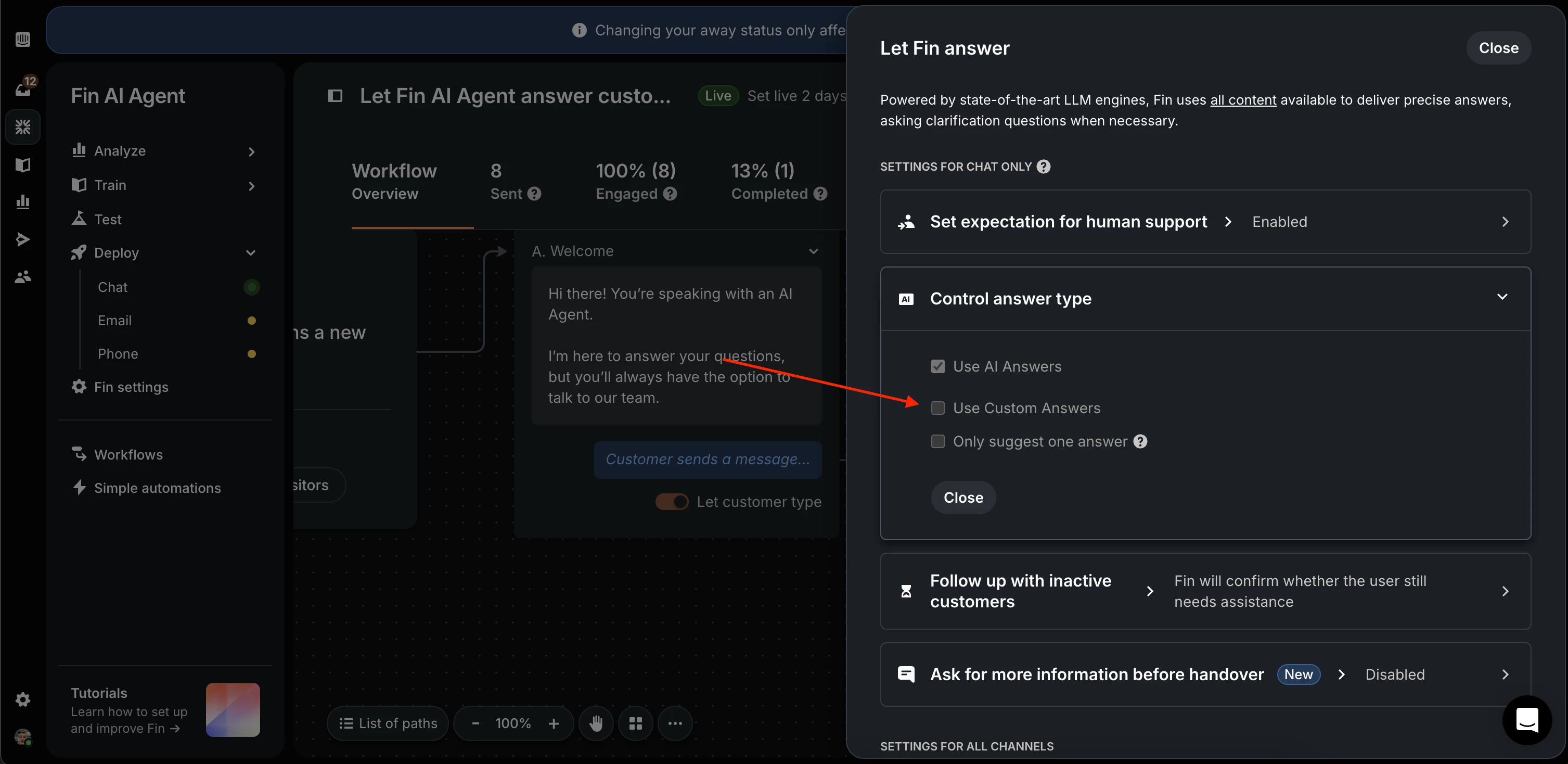The width and height of the screenshot is (1568, 764).
Task: Collapse the Deploy section
Action: tap(250, 252)
